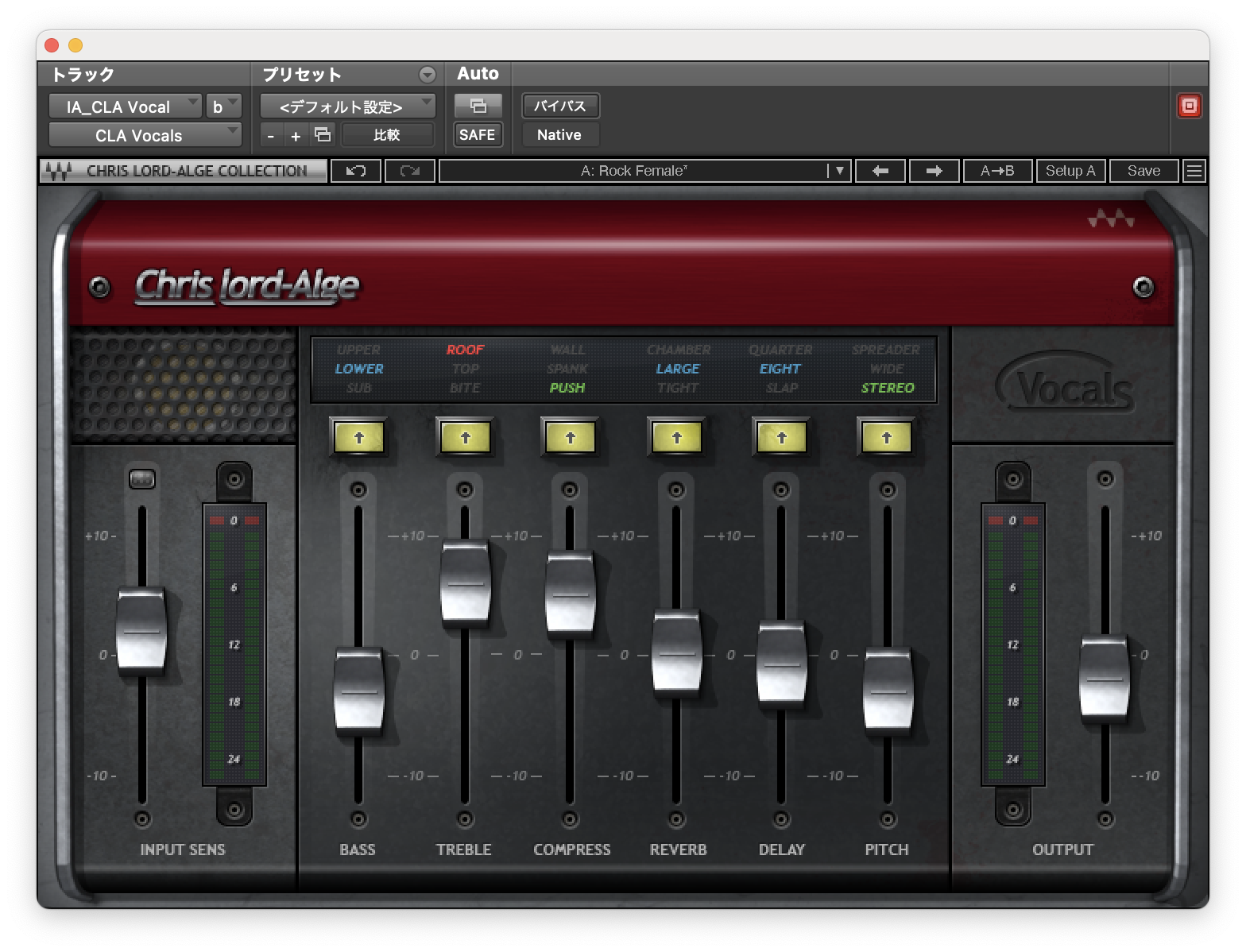Click the small button above Input Sens fader
This screenshot has height=952, width=1246.
142,478
